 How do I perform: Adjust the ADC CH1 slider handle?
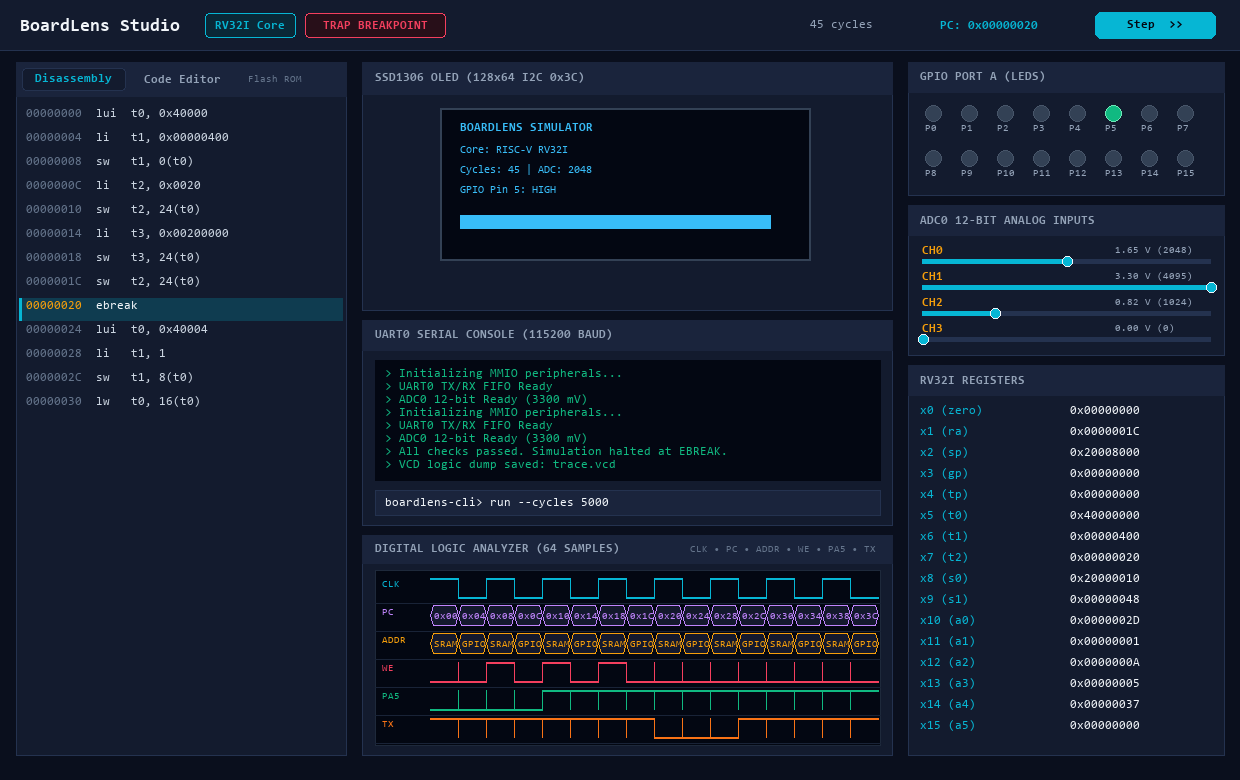1211,287
